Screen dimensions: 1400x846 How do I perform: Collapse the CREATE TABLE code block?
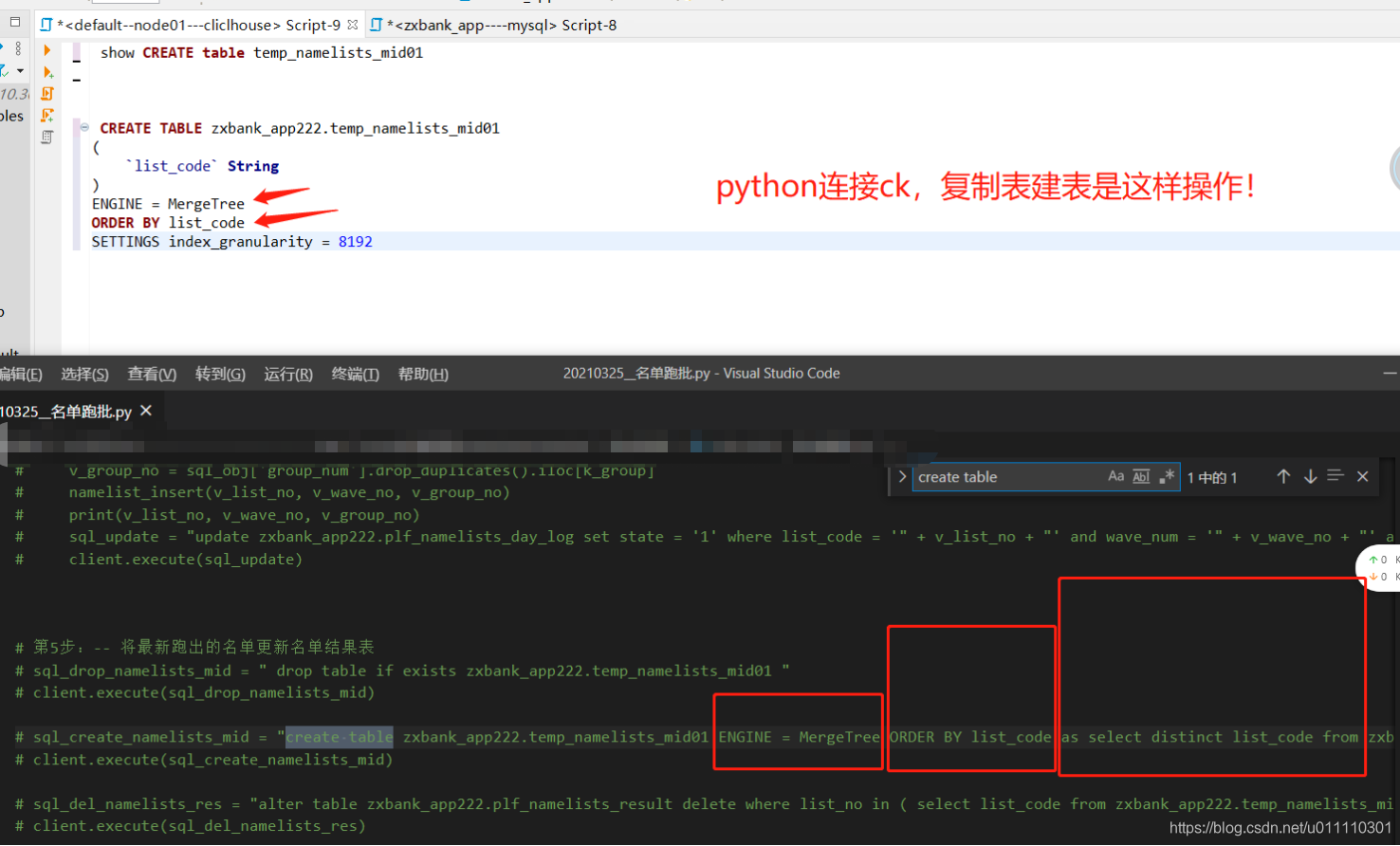[83, 127]
